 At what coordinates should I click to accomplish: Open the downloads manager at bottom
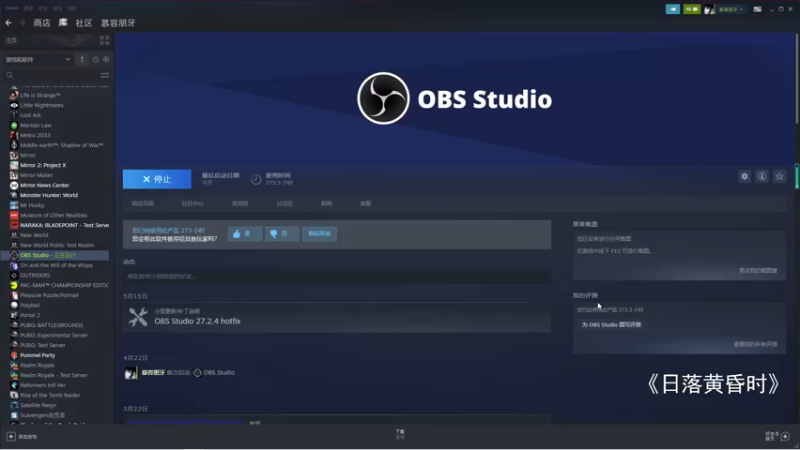pyautogui.click(x=400, y=434)
